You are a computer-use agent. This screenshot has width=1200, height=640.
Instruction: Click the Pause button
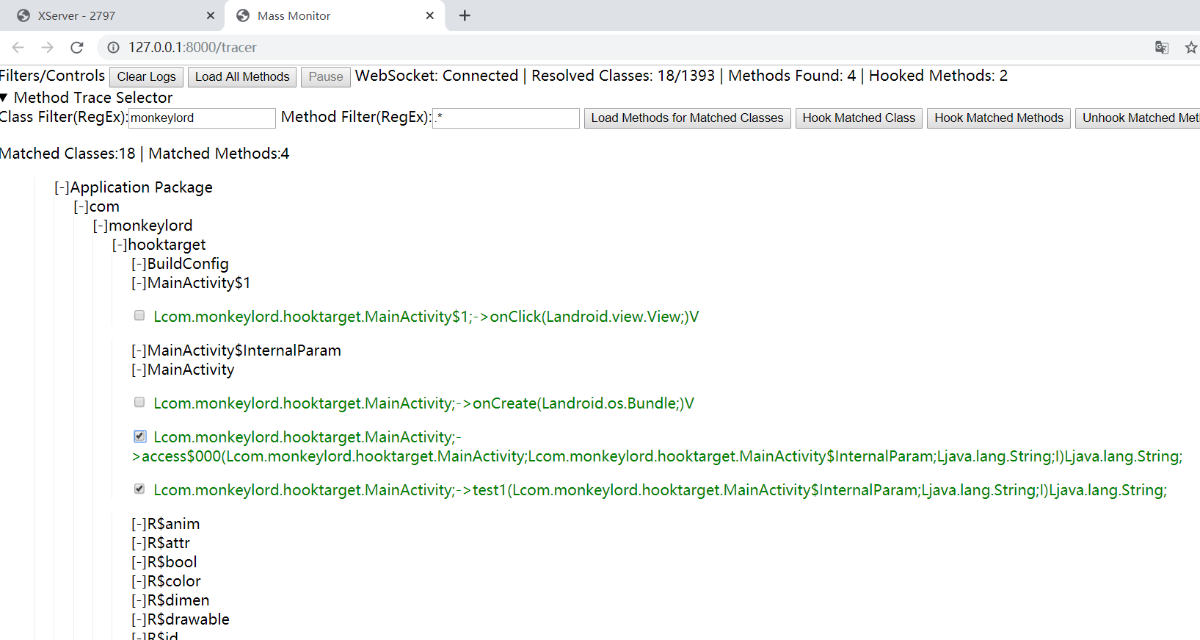click(326, 77)
